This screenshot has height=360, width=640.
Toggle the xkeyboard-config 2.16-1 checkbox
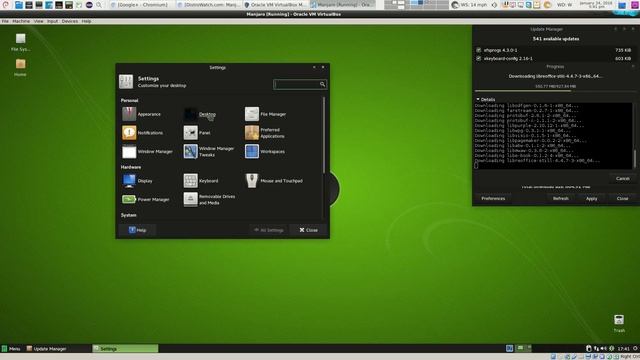click(x=478, y=58)
